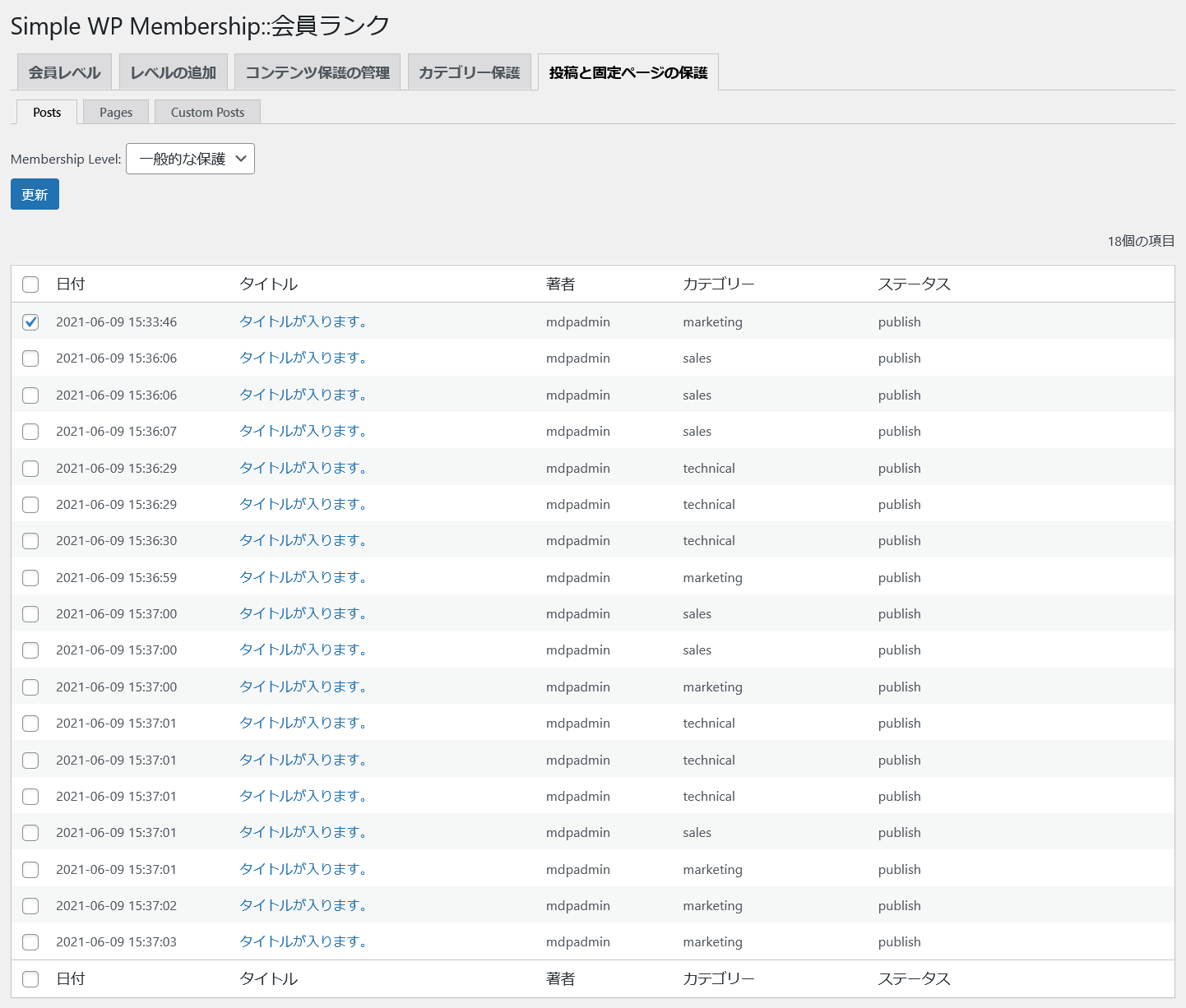
Task: Open the カテゴリー保護 tab
Action: click(x=469, y=72)
